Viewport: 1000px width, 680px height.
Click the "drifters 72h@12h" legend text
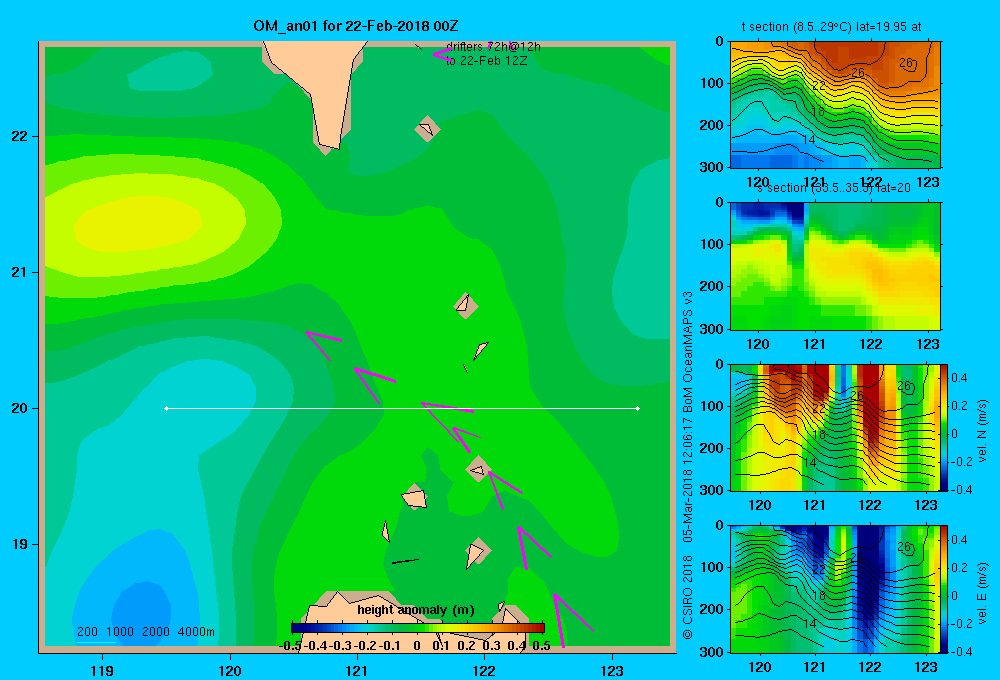pos(493,47)
